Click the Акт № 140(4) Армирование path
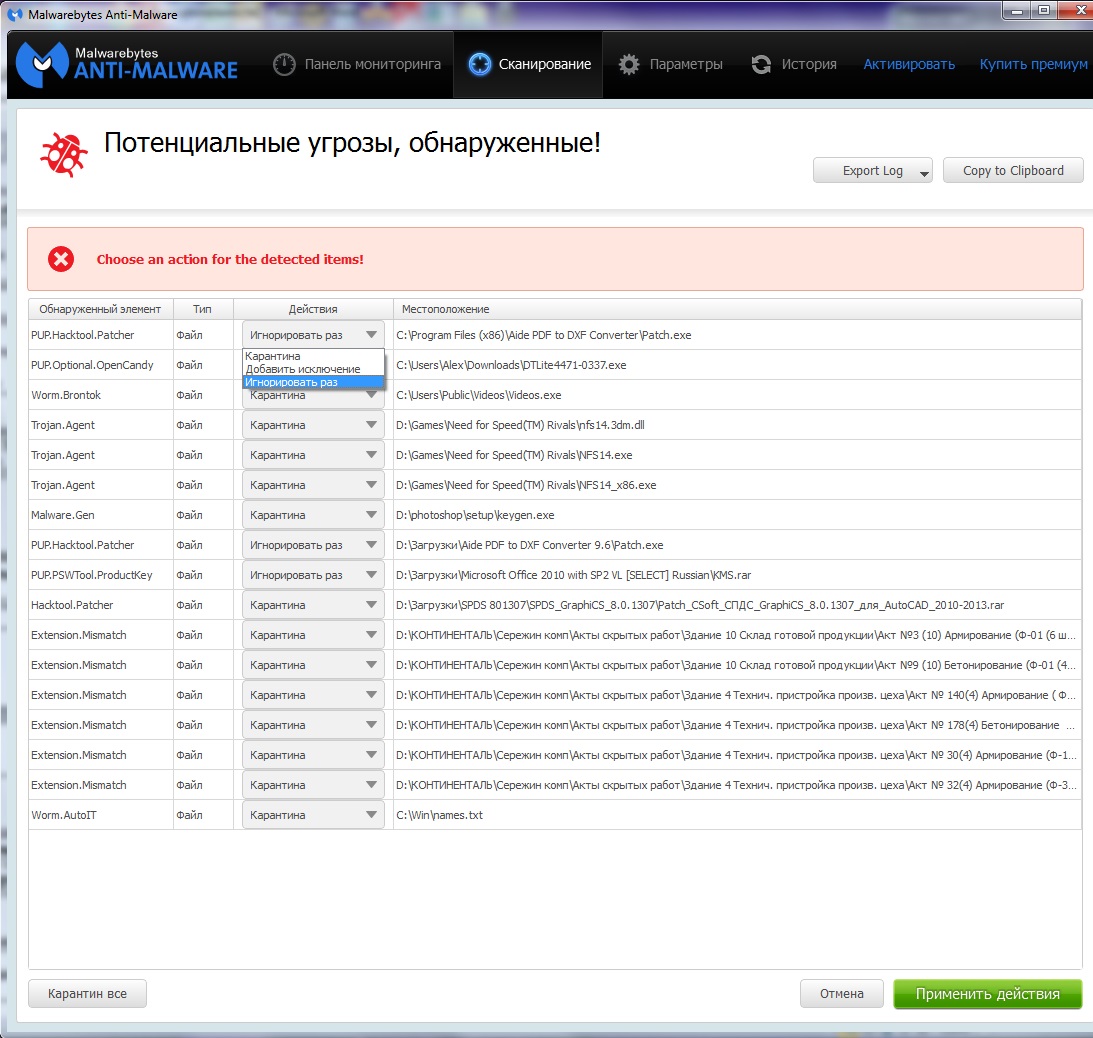1093x1038 pixels. click(x=736, y=695)
